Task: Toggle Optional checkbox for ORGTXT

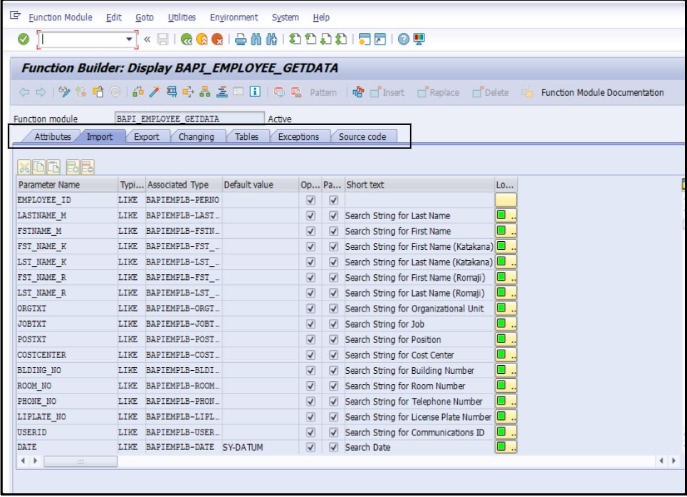Action: [311, 309]
